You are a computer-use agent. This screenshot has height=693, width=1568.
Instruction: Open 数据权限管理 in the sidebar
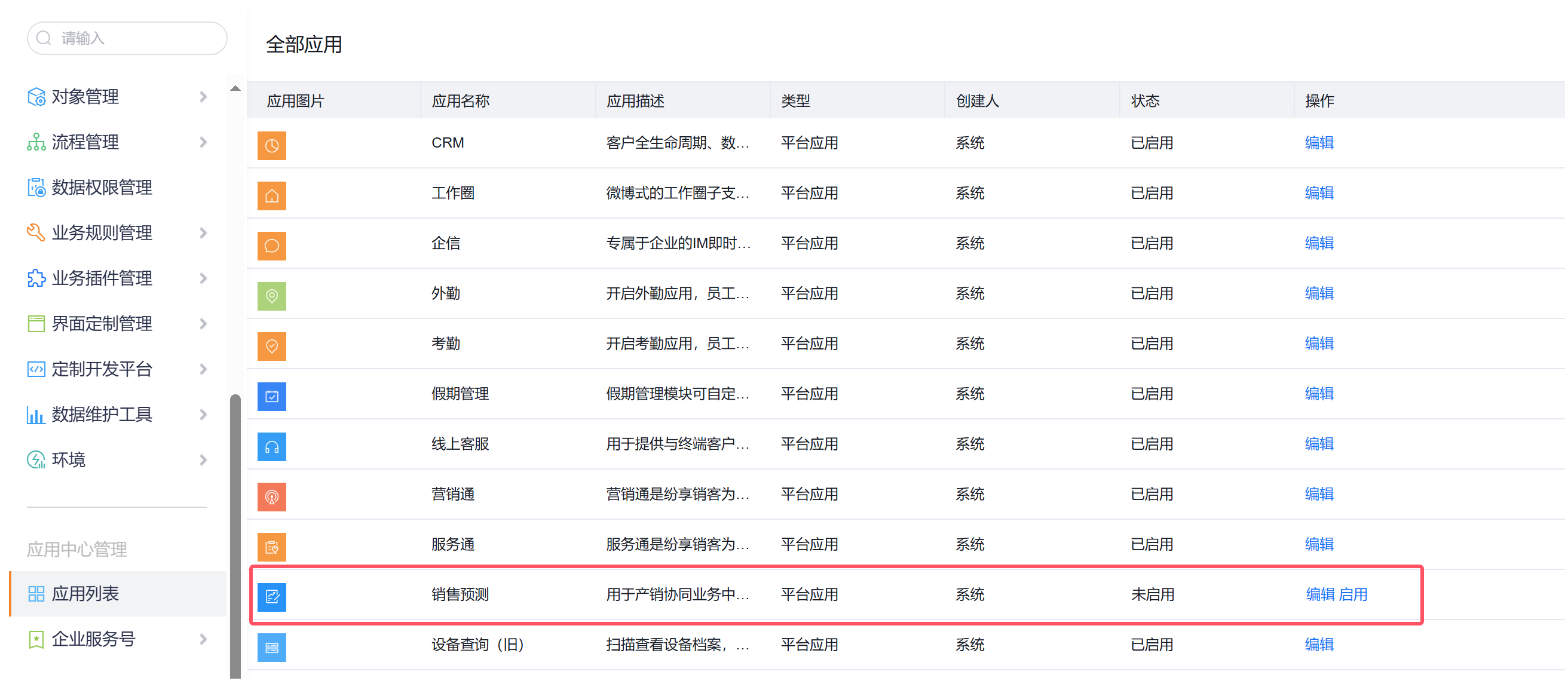[102, 188]
